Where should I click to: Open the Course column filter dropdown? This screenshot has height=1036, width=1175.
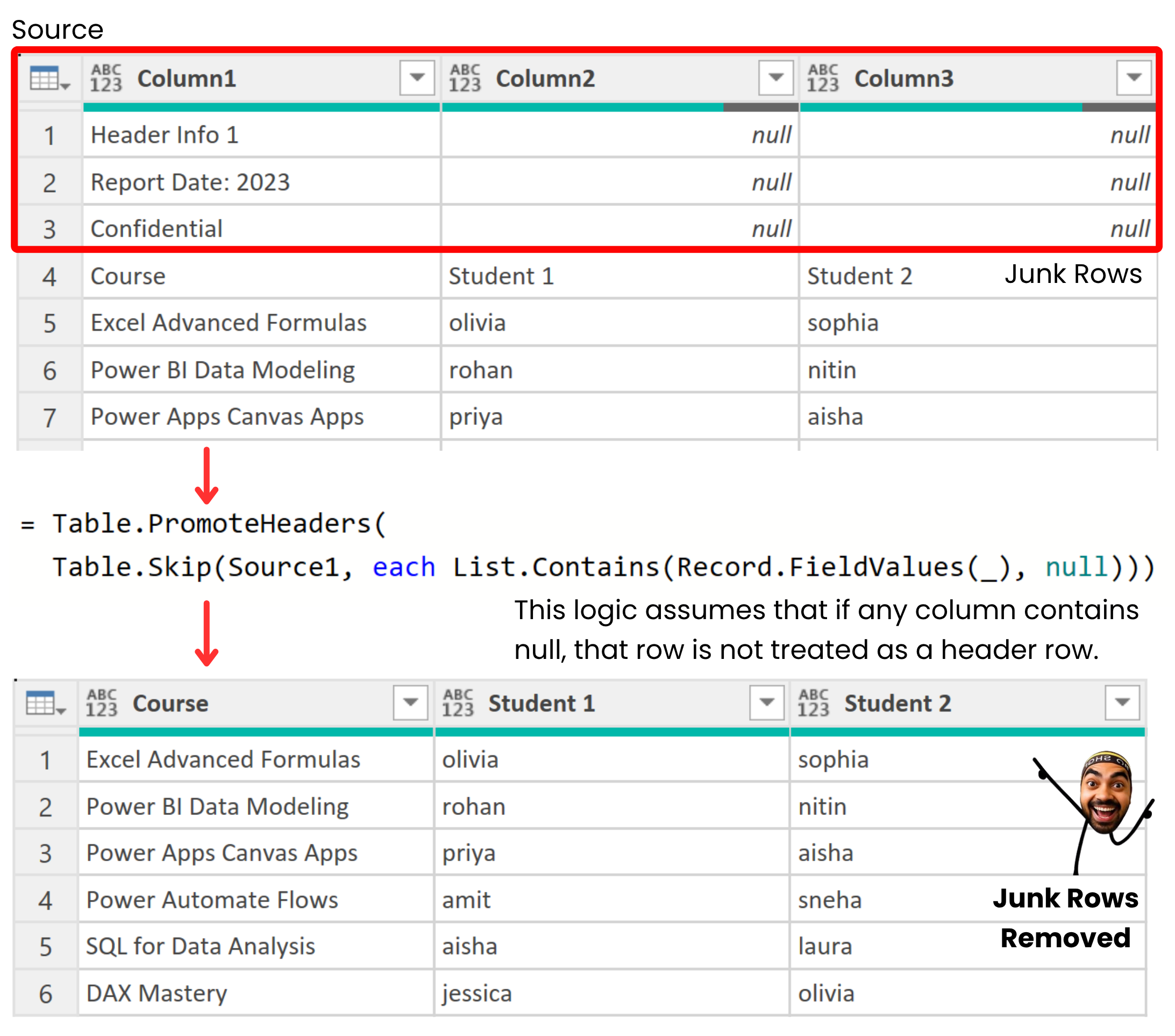(410, 702)
